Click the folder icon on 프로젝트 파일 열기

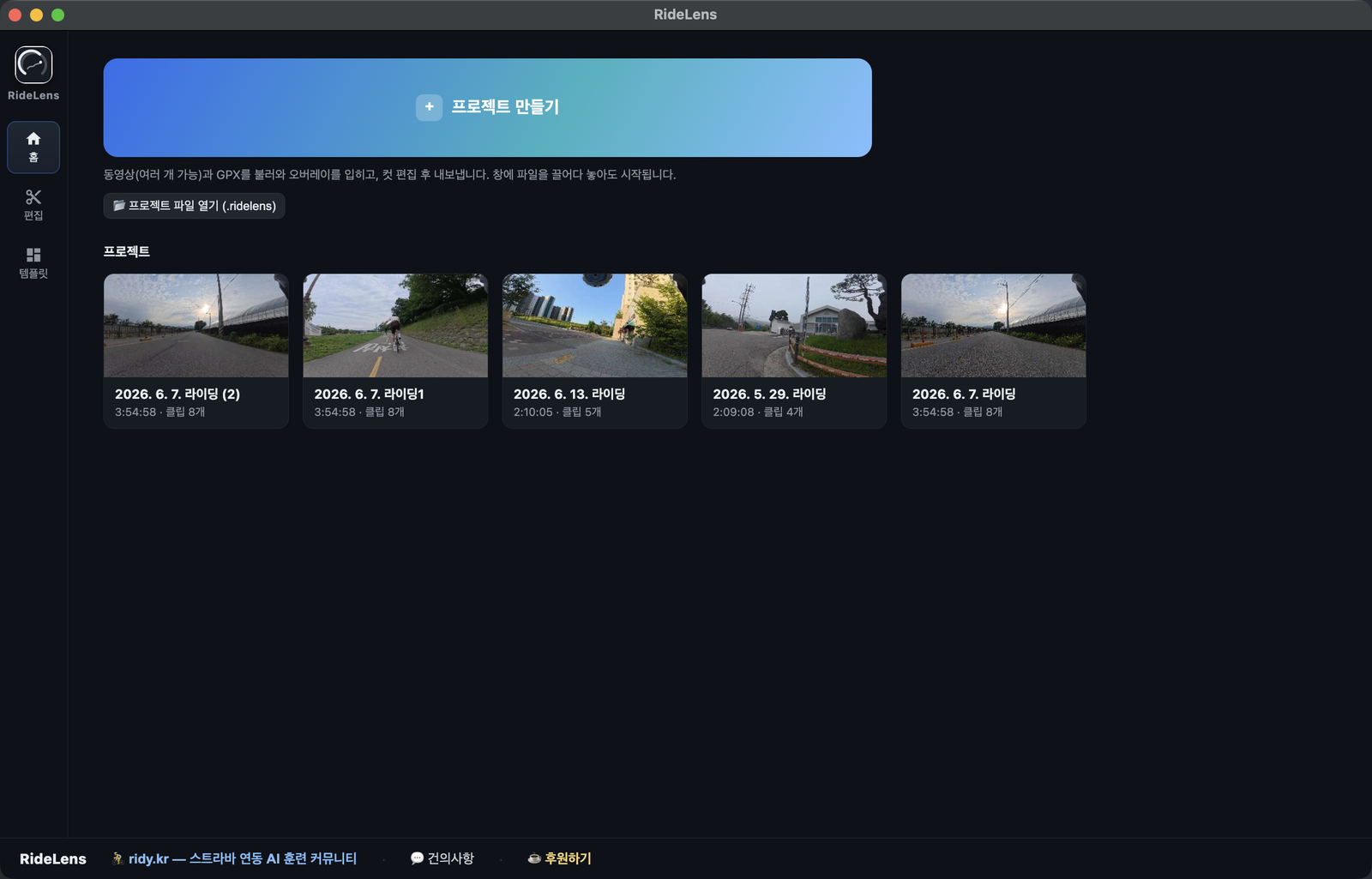pos(119,206)
